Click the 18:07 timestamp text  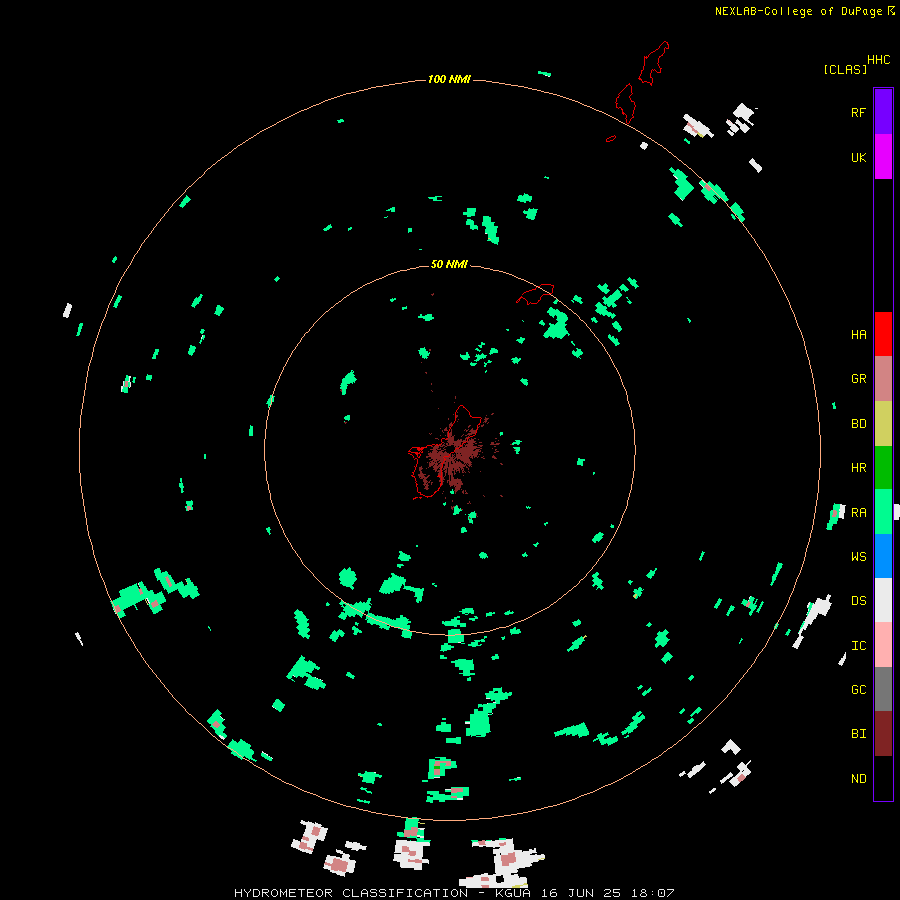[652, 893]
